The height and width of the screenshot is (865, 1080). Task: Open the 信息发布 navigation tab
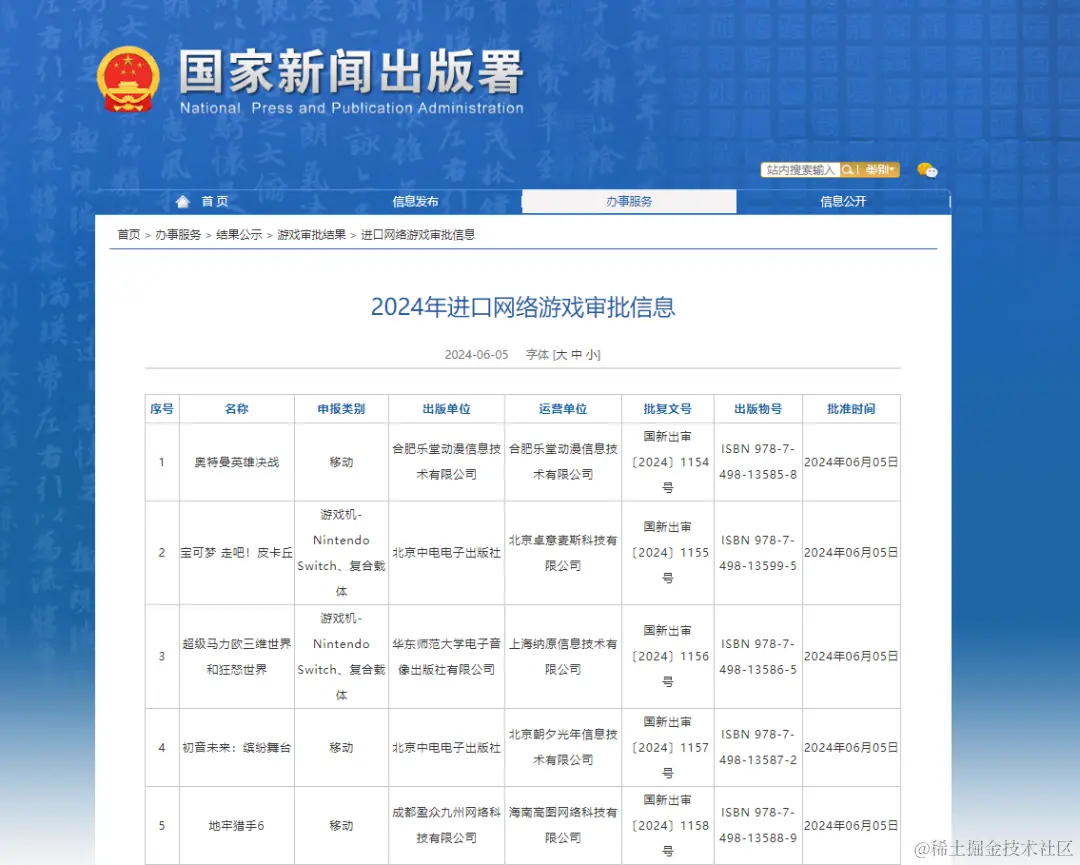[x=415, y=201]
